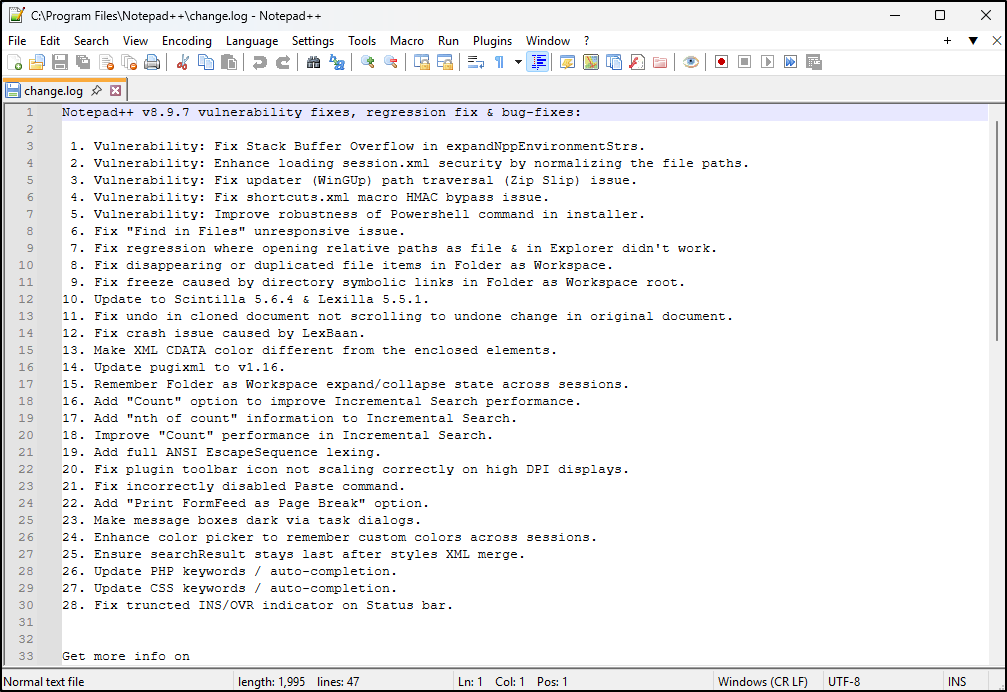Click the Save All toolbar icon
This screenshot has height=692, width=1007.
(83, 62)
